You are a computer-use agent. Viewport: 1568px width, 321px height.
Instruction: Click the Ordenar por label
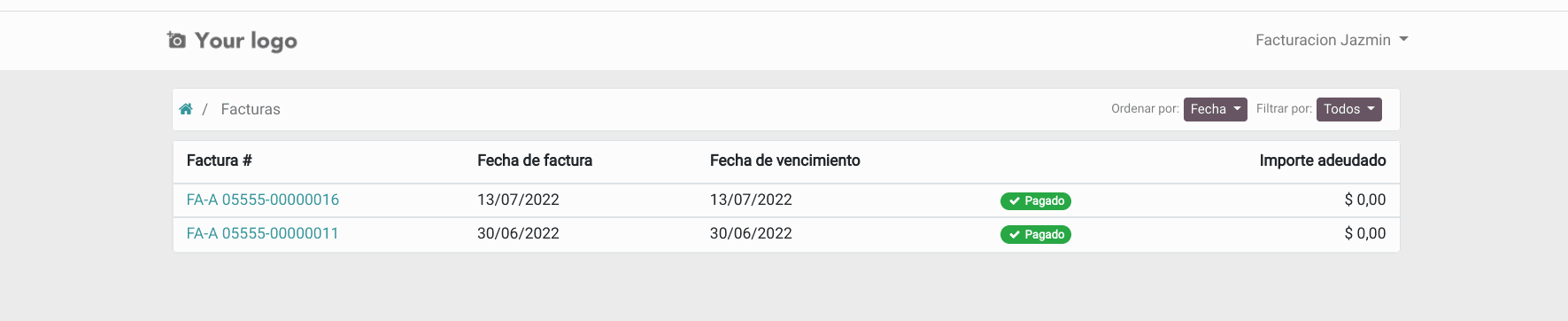click(1145, 109)
